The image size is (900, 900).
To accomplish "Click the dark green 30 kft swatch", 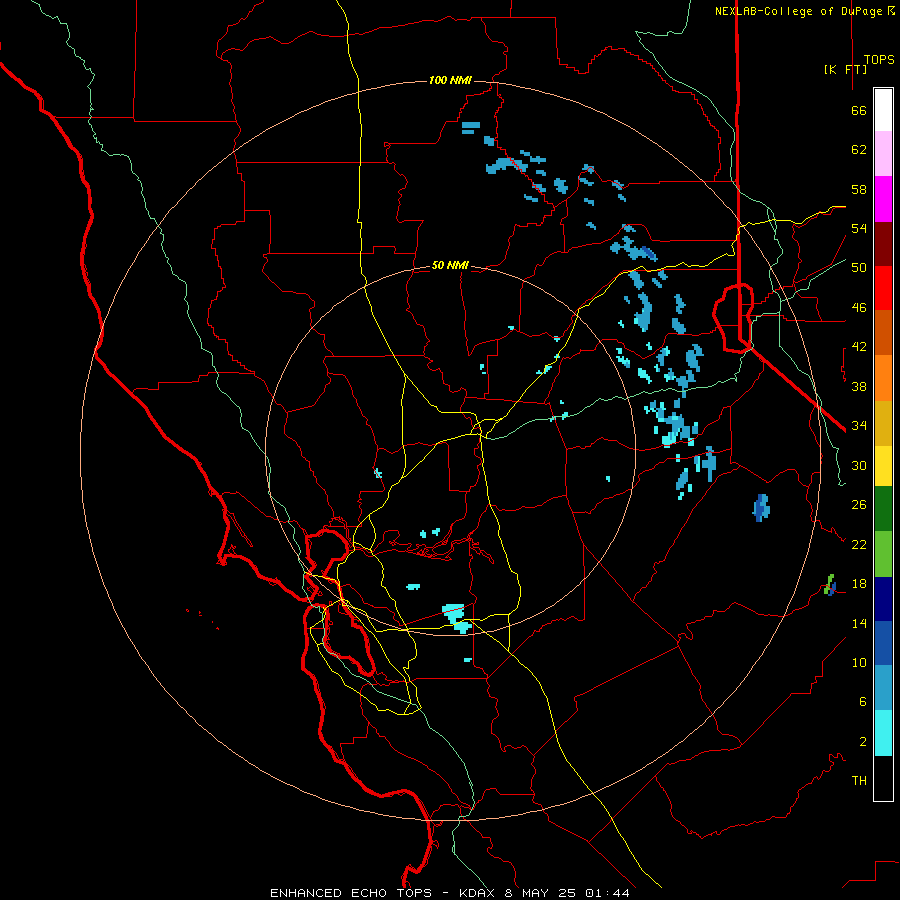I will pos(883,509).
